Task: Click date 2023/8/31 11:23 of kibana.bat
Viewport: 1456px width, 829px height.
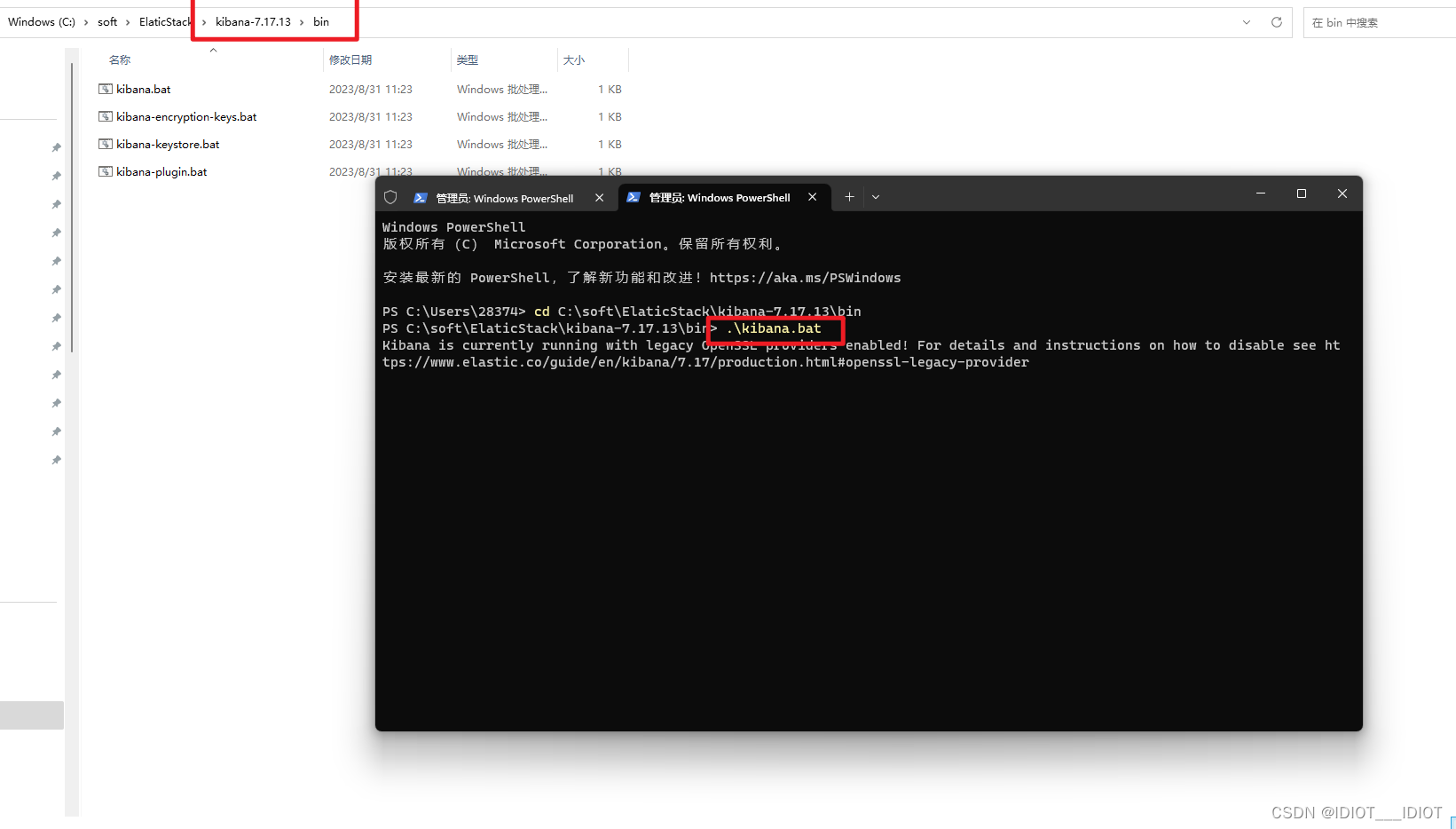Action: click(x=371, y=90)
